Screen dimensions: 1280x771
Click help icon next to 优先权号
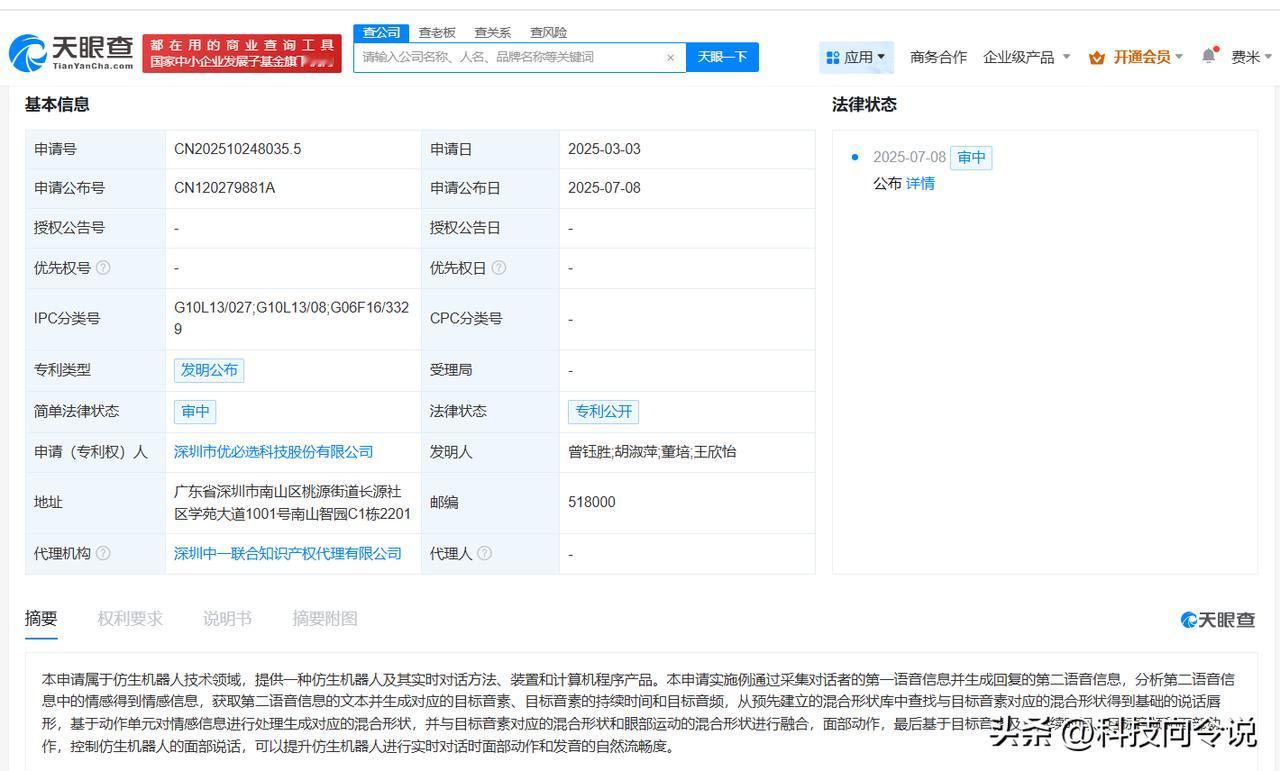point(103,268)
